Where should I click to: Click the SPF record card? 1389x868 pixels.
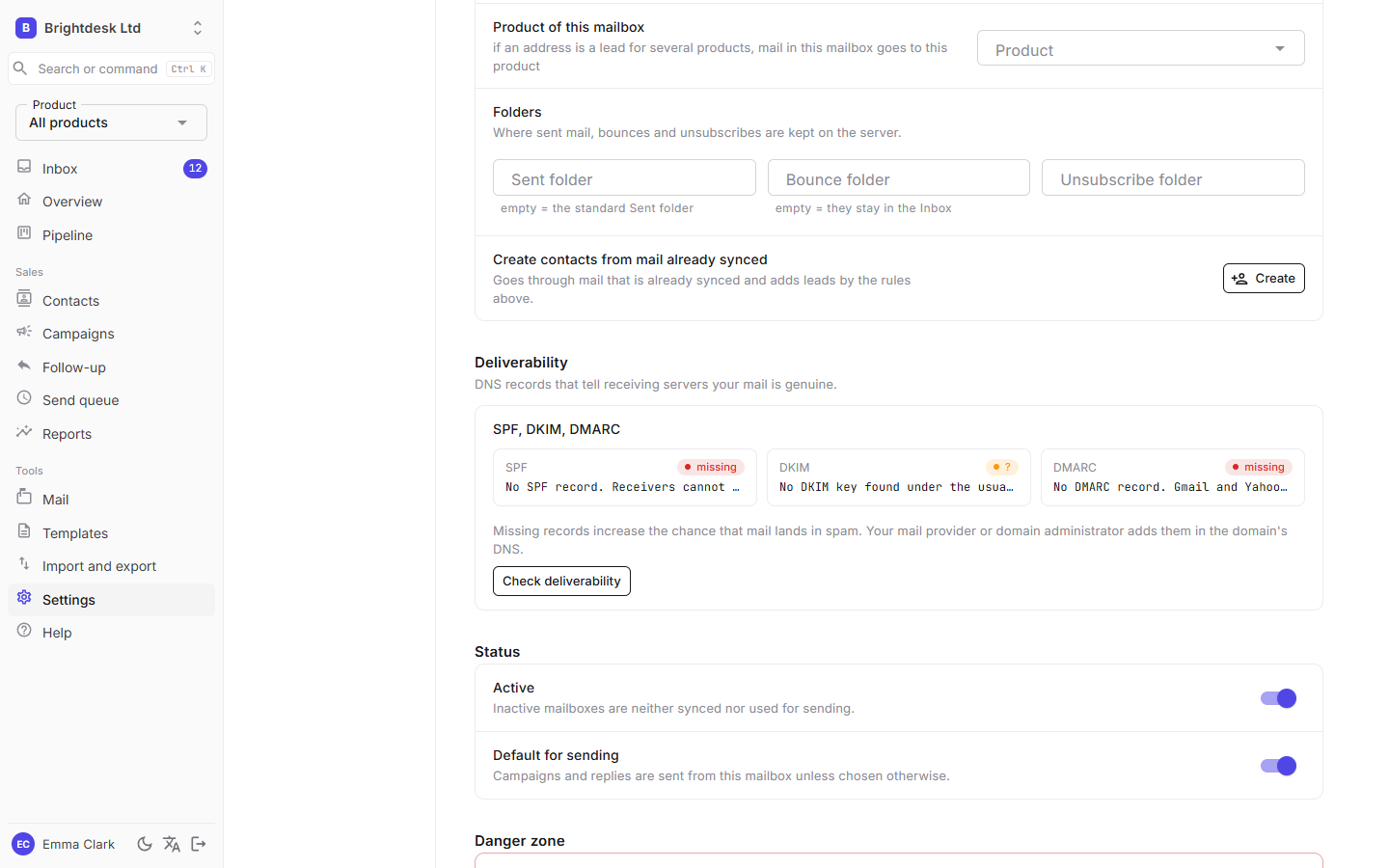625,477
